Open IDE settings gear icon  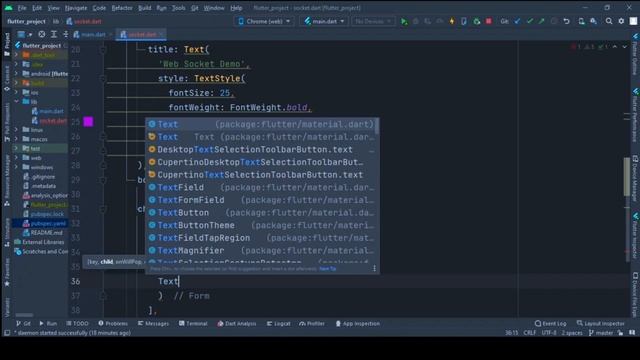point(621,21)
